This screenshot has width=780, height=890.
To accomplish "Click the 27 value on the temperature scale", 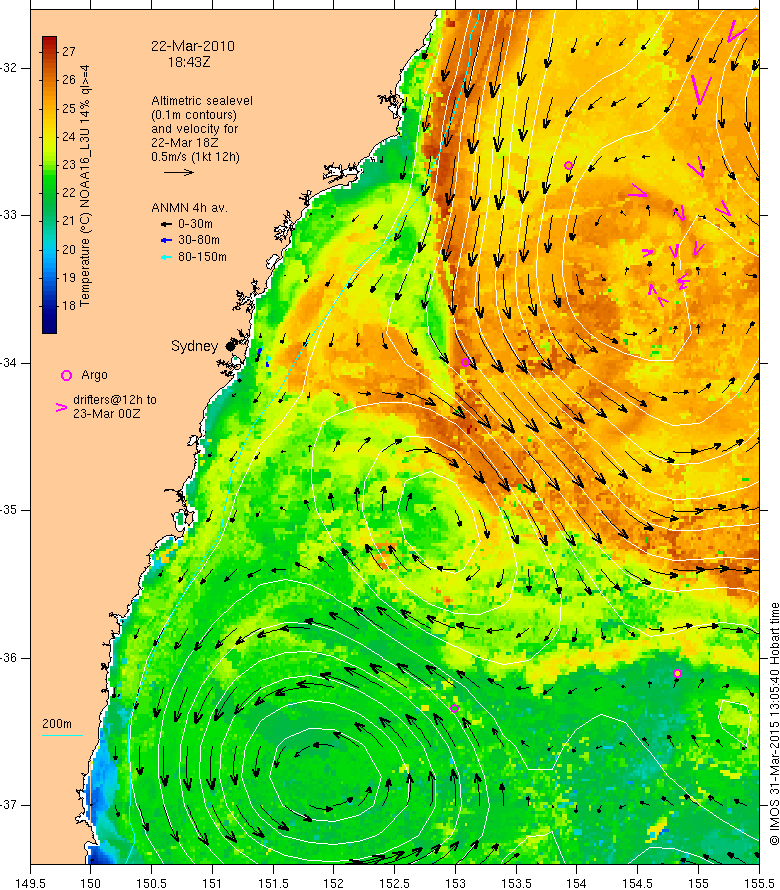I will 69,52.
